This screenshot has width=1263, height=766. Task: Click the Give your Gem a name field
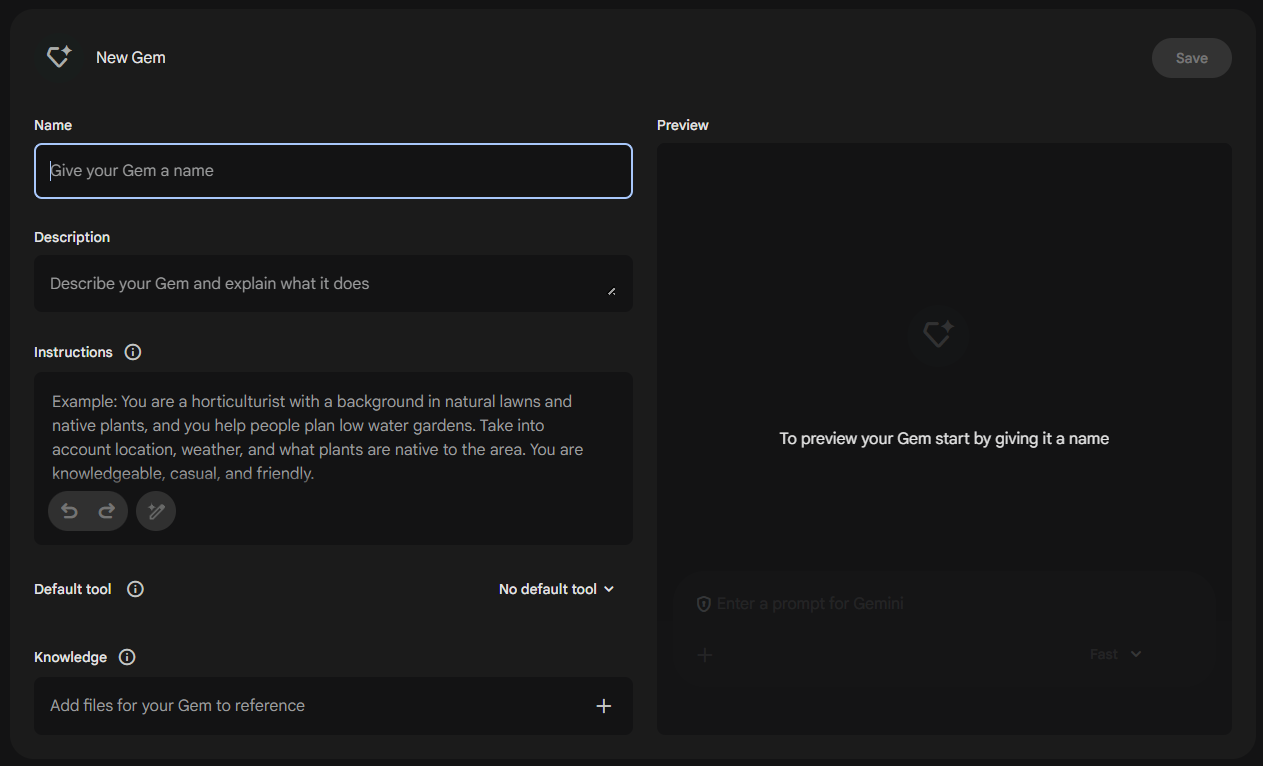(333, 171)
